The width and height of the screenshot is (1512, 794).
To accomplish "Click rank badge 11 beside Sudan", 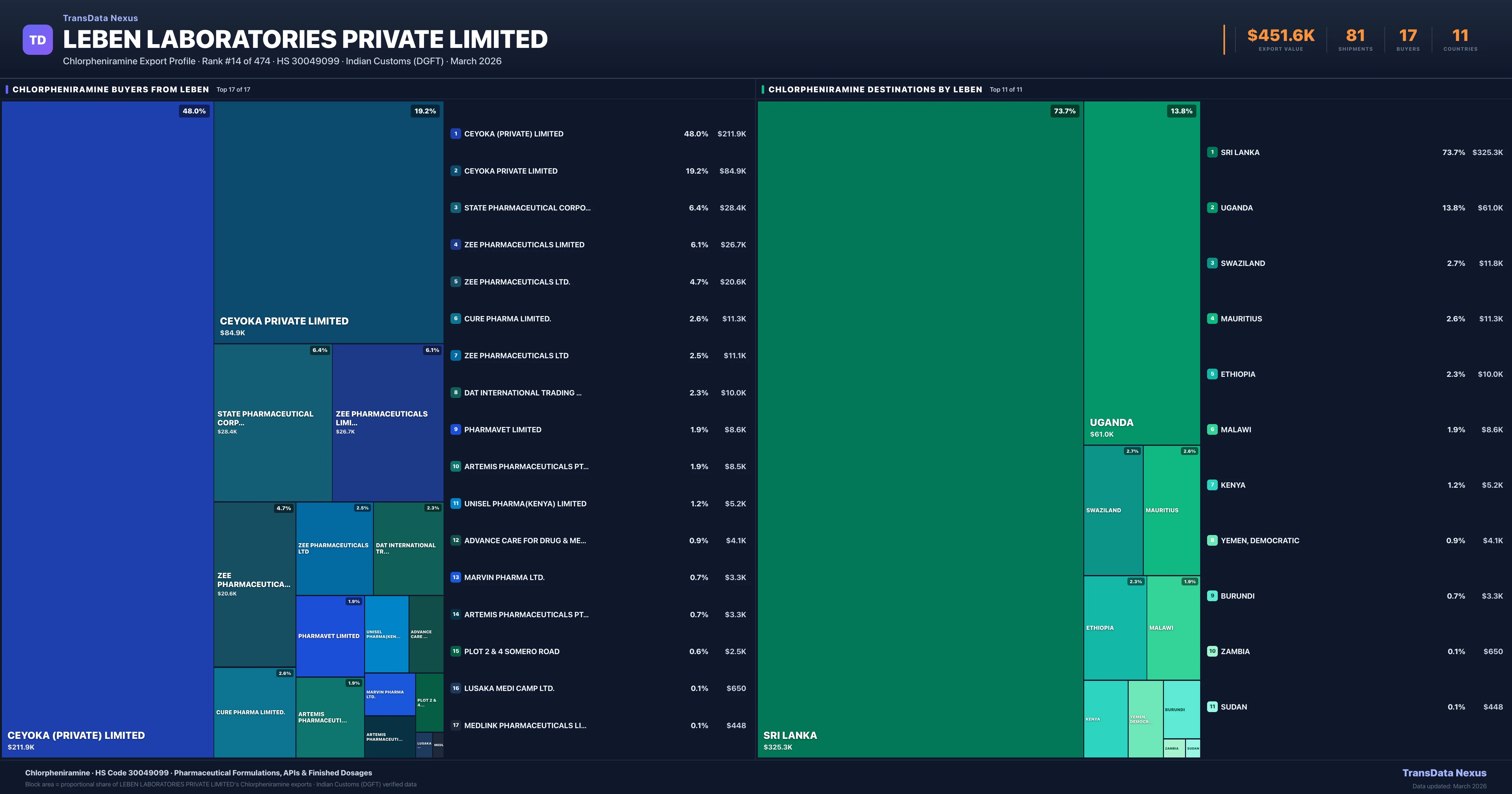I will point(1212,707).
